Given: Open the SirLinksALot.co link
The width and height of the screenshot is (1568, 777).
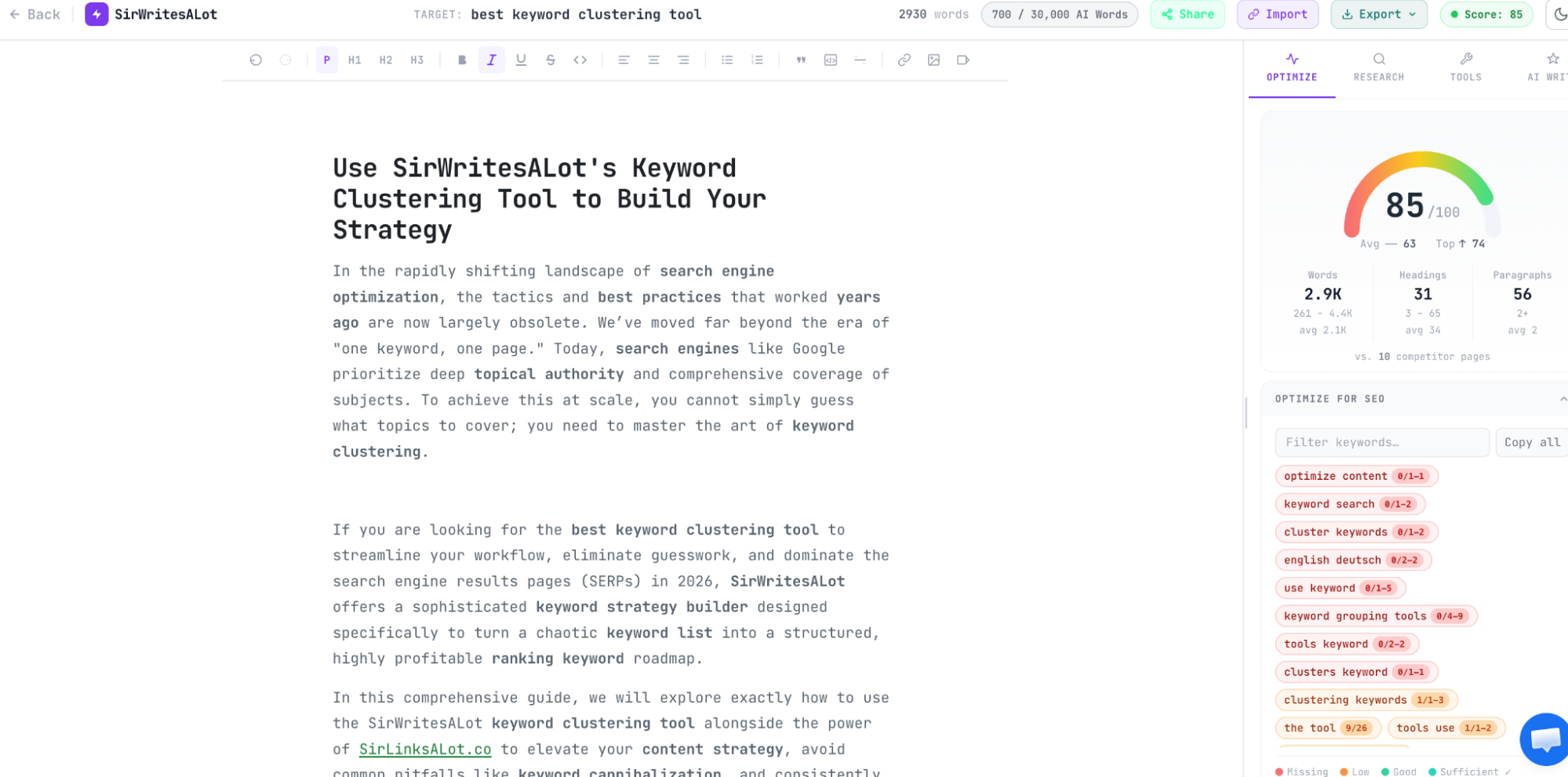Looking at the screenshot, I should point(425,750).
